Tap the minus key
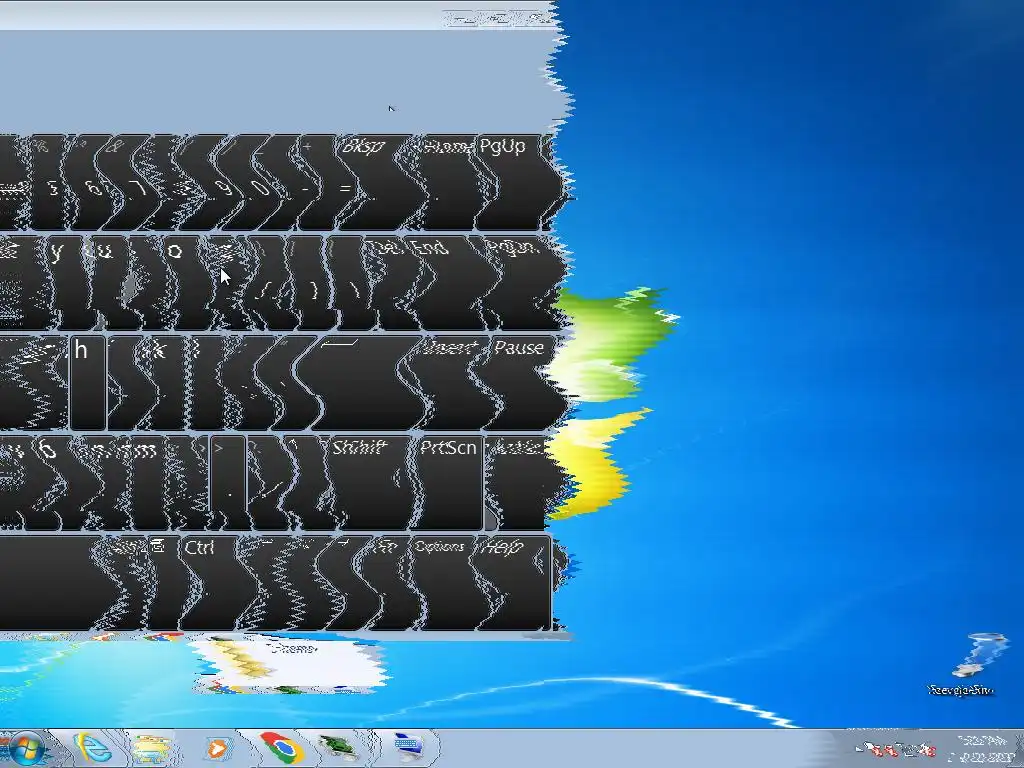The height and width of the screenshot is (768, 1024). 304,182
